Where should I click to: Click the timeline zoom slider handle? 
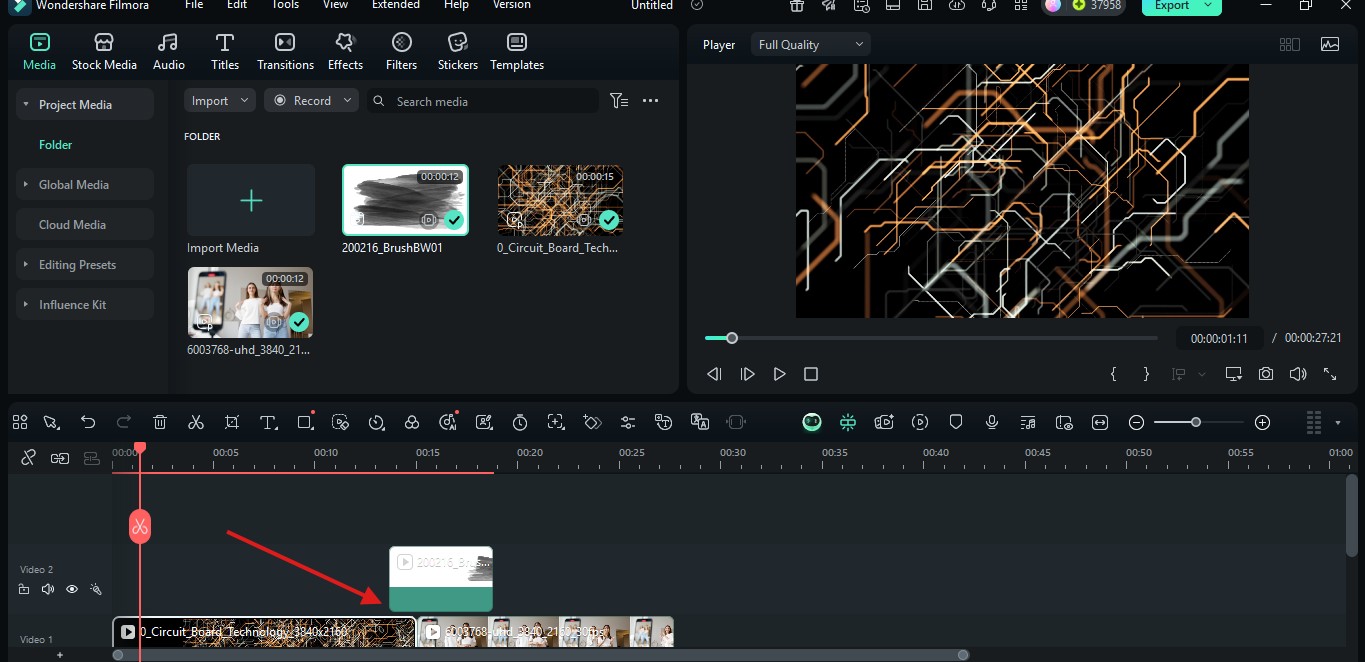(x=1196, y=423)
